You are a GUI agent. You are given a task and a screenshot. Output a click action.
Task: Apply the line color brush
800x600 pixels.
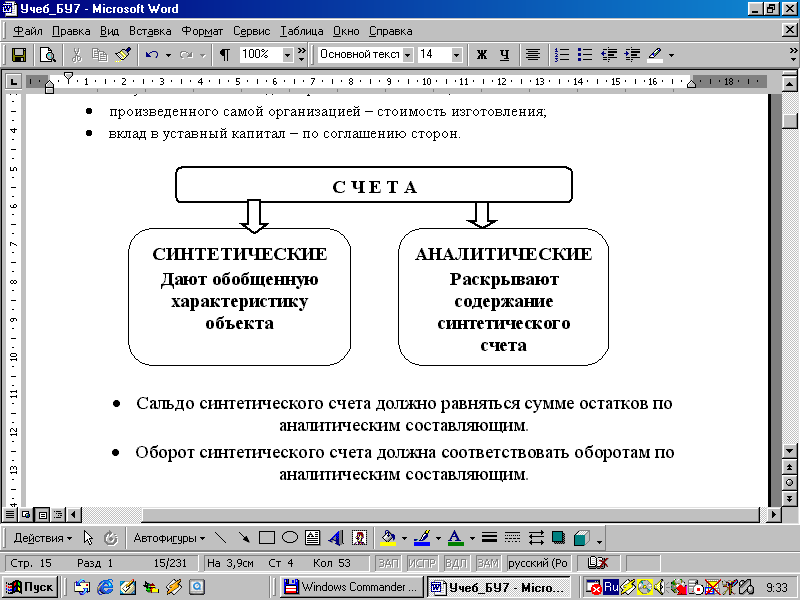click(422, 538)
